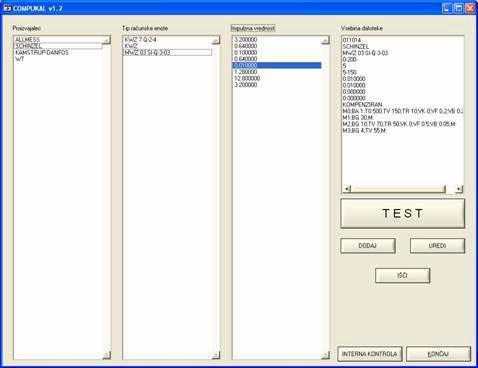
Task: Click the KONČAJ button
Action: click(x=438, y=354)
